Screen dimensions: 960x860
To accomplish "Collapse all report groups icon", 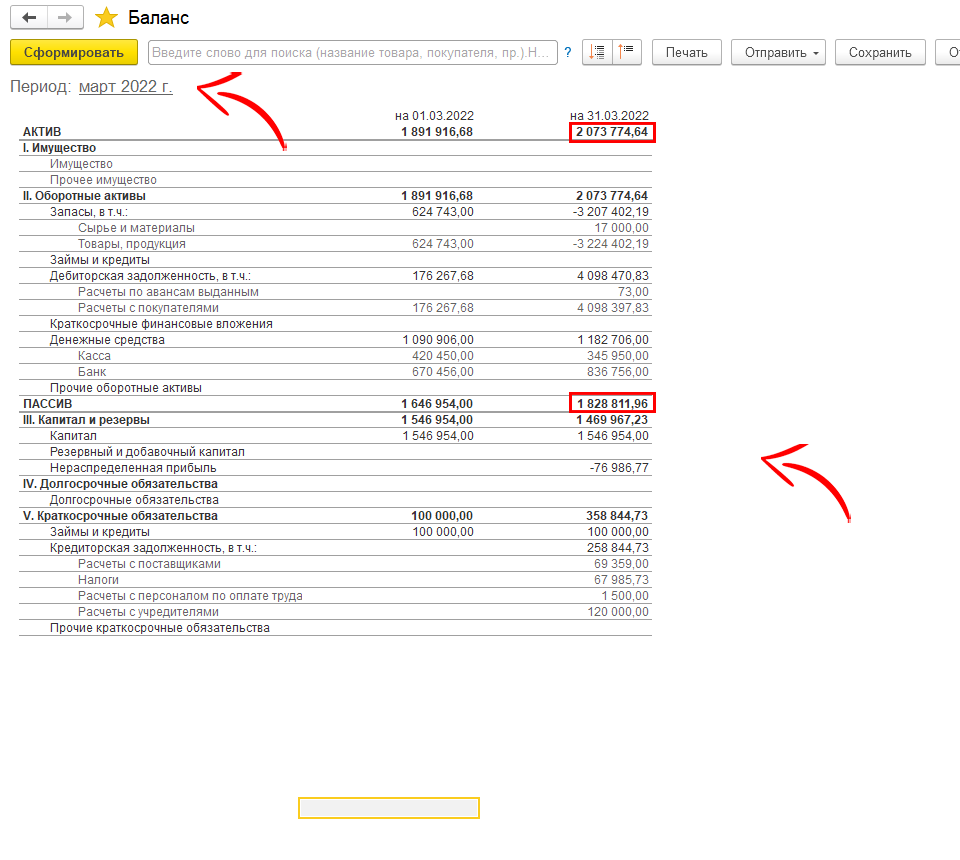I will click(x=626, y=53).
